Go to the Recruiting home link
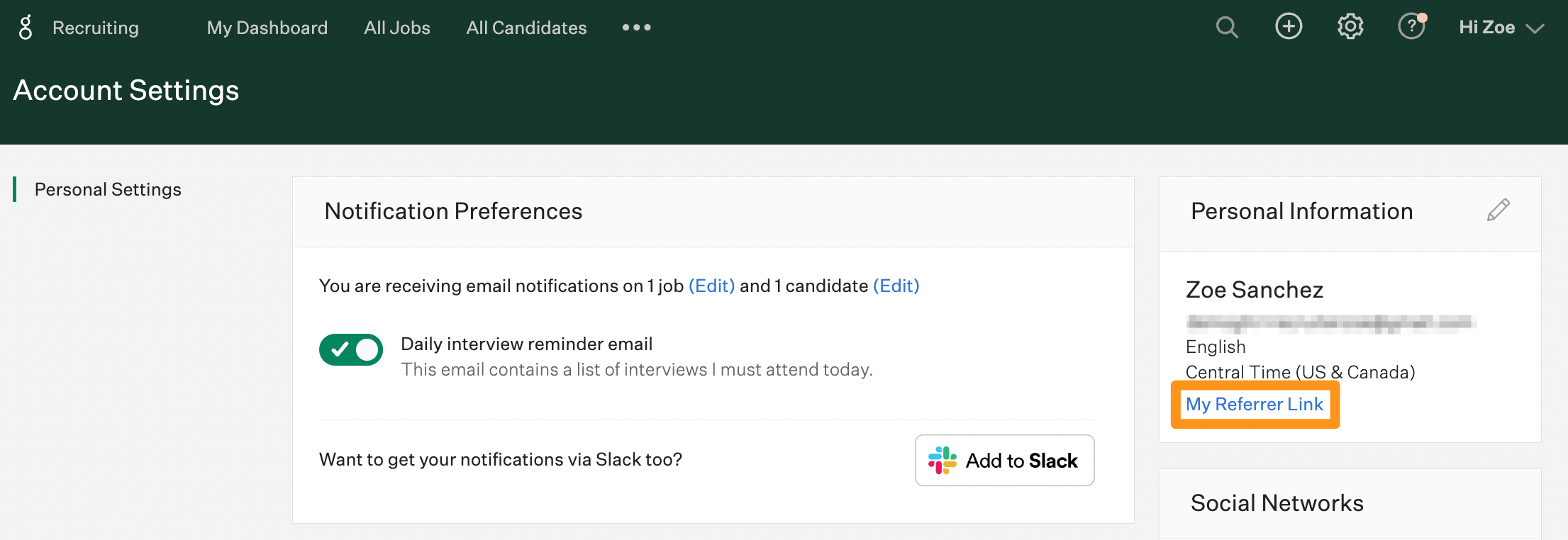This screenshot has height=540, width=1568. tap(94, 28)
